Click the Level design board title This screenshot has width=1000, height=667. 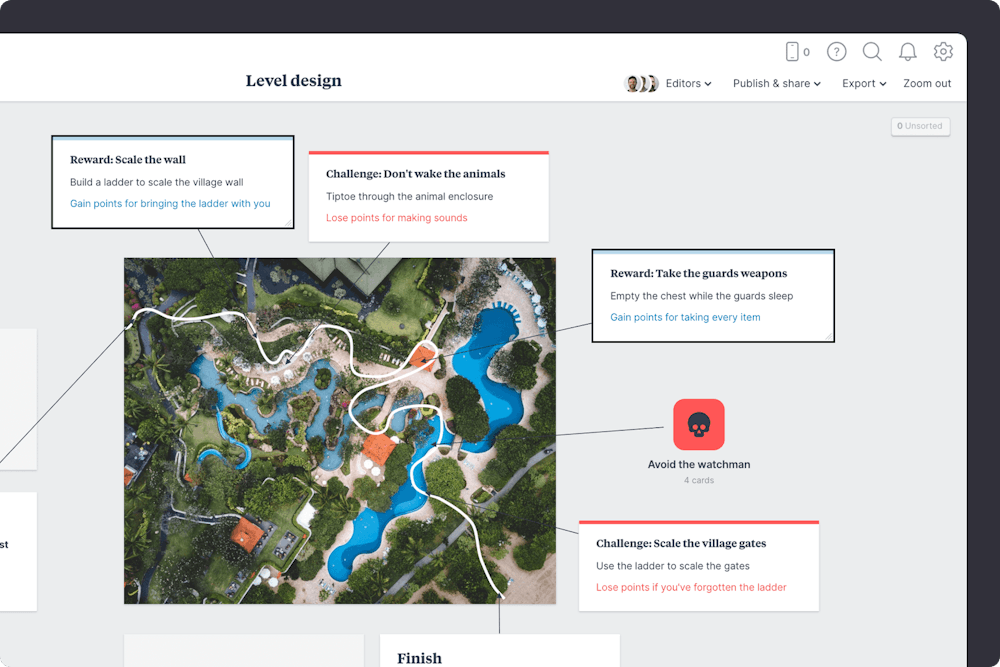point(294,81)
